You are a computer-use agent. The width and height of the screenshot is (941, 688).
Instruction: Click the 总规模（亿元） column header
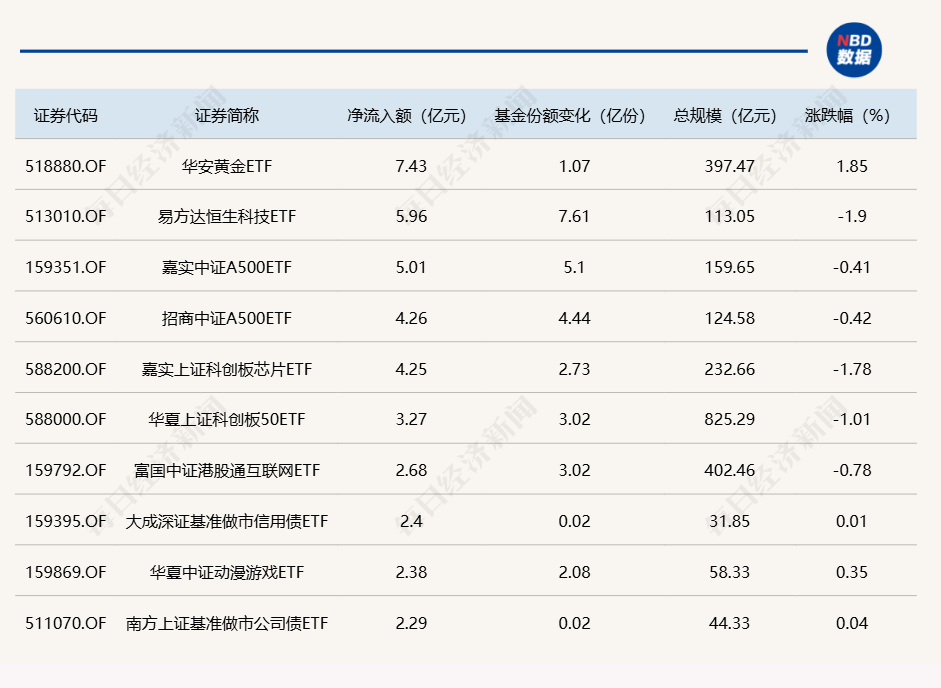[726, 115]
